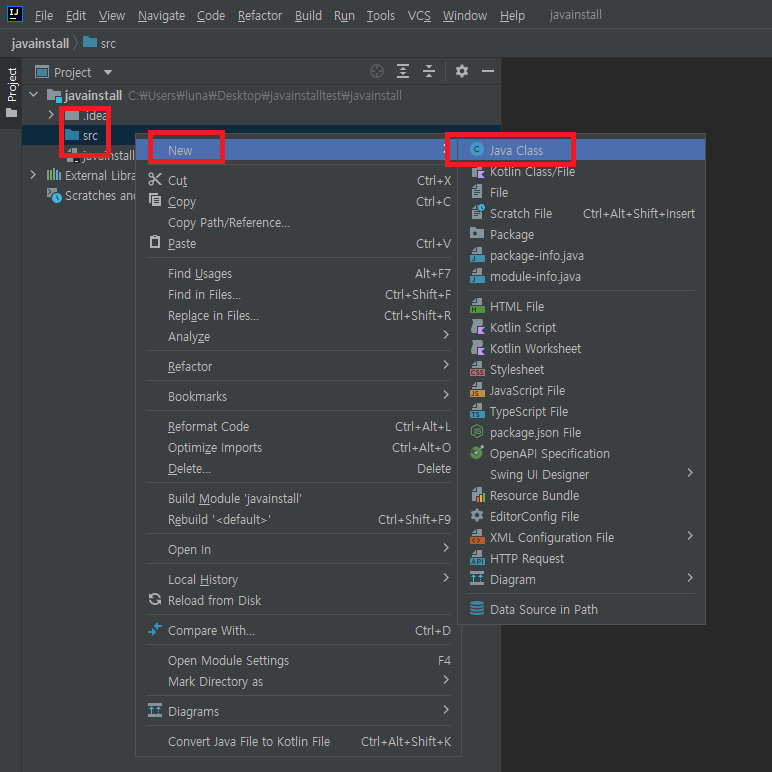The image size is (772, 772).
Task: Click the Copy icon in context menu
Action: 155,200
